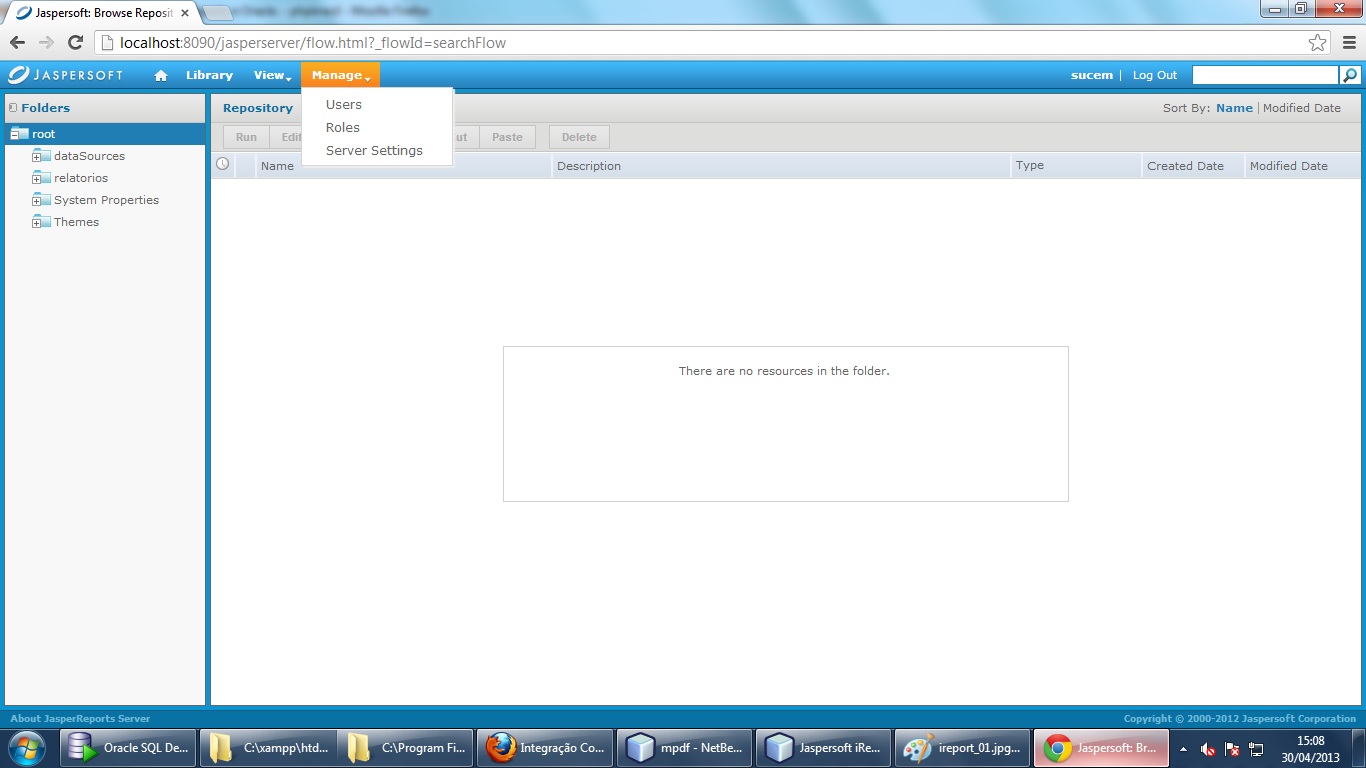Expand the Themes folder node
Viewport: 1366px width, 768px height.
(36, 223)
